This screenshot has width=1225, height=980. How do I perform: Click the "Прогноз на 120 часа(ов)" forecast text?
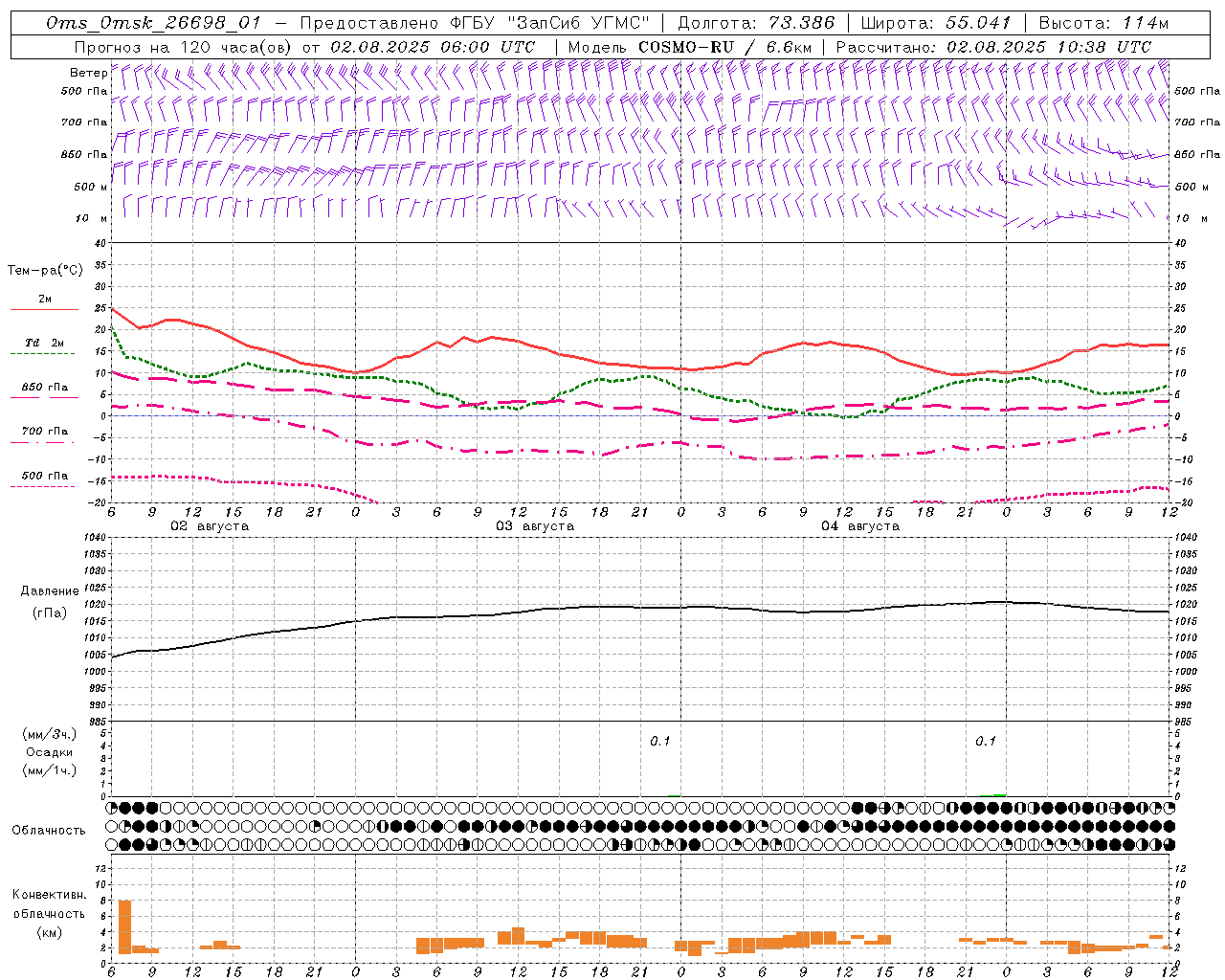(184, 47)
